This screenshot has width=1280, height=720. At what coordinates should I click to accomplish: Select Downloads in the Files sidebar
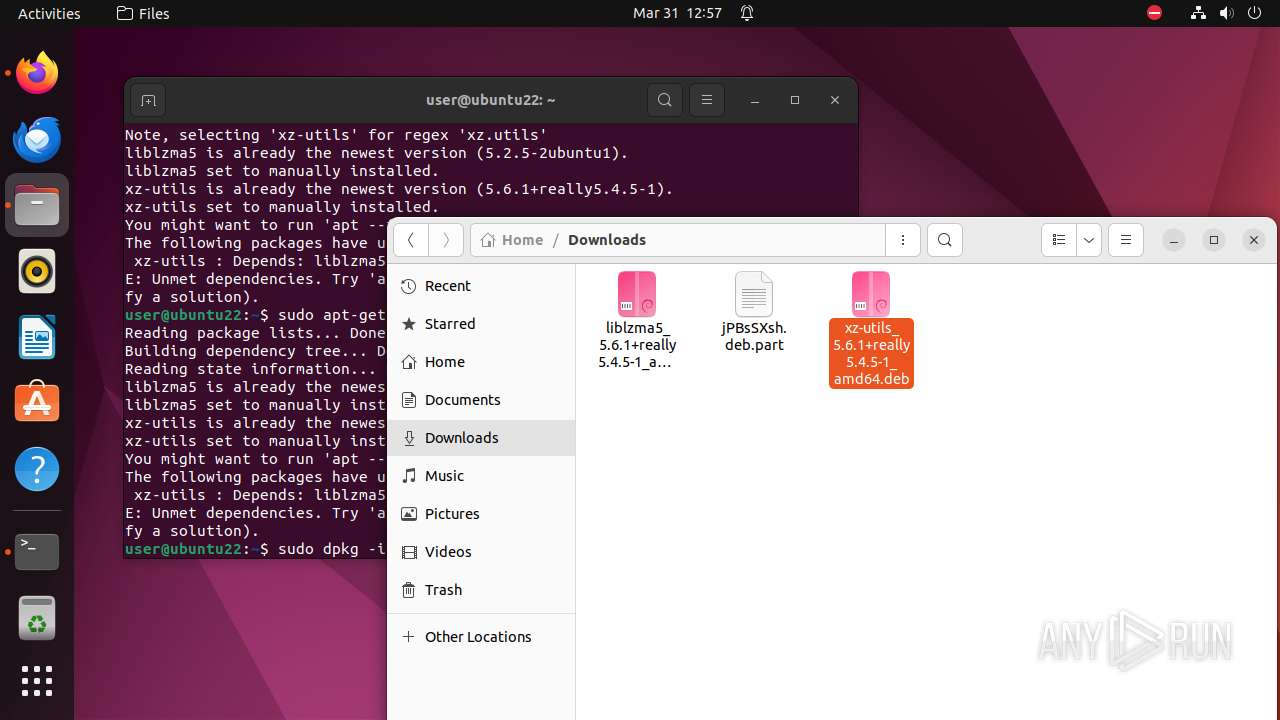click(481, 438)
